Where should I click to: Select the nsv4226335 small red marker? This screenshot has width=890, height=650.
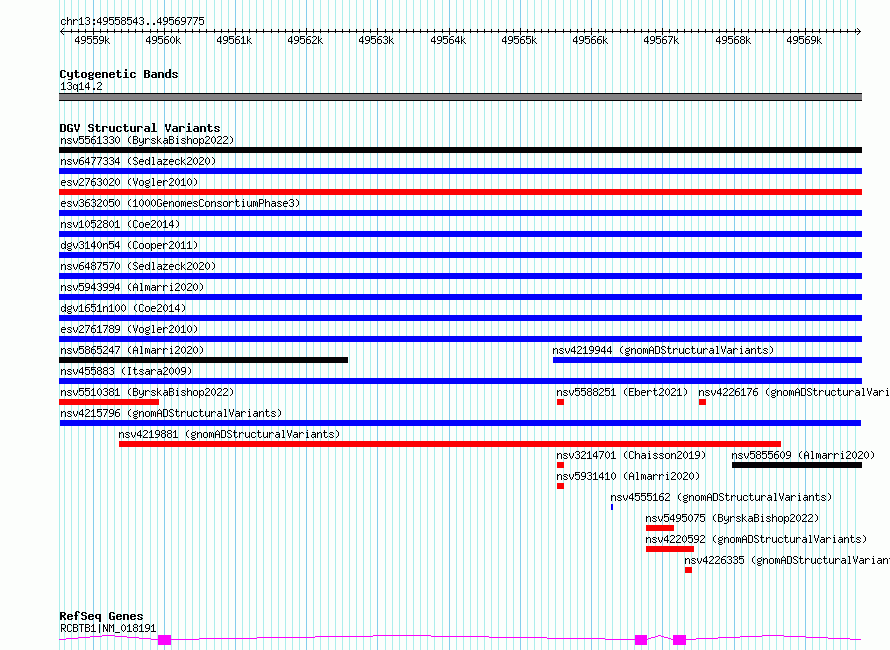click(x=688, y=570)
